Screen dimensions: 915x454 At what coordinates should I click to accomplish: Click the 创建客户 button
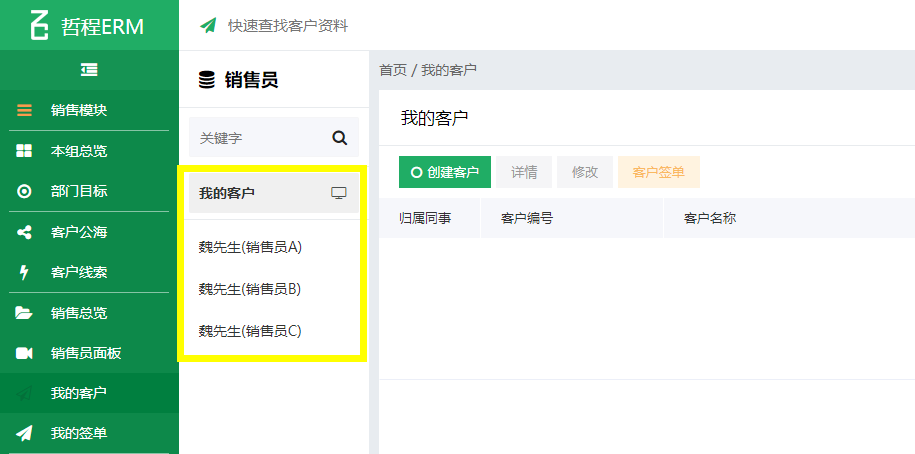click(x=445, y=172)
